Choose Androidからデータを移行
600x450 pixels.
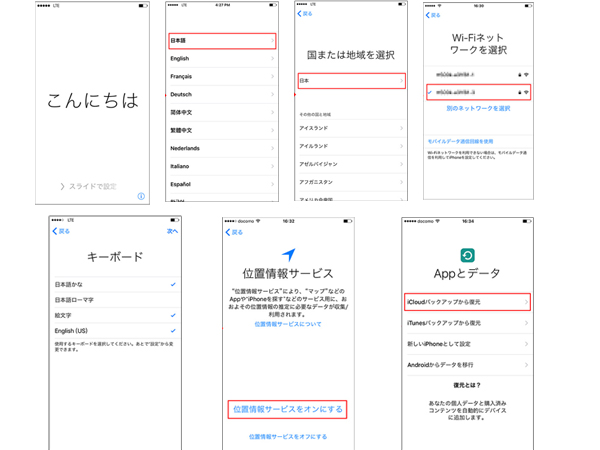pos(468,365)
